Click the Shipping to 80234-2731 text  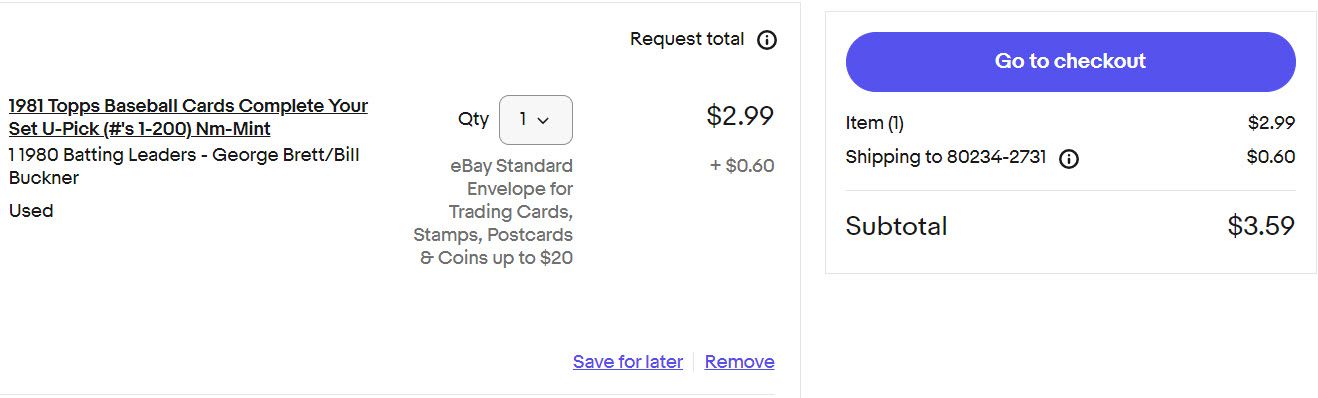(x=946, y=157)
